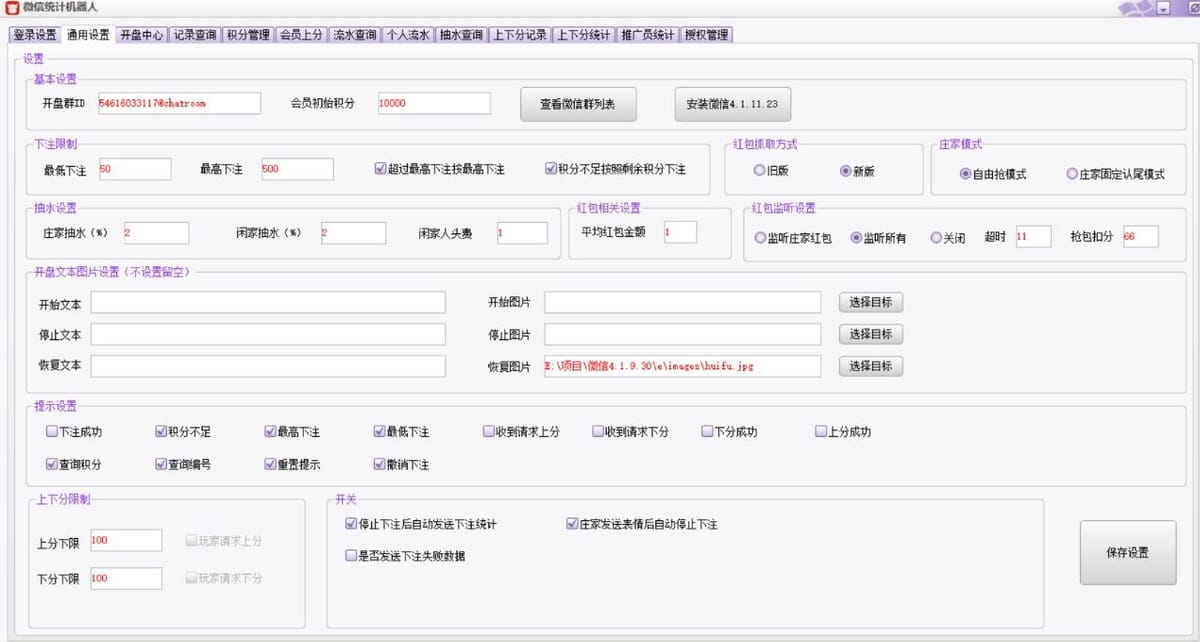This screenshot has width=1200, height=642.
Task: Switch to the 通用设置 tab
Action: [88, 34]
